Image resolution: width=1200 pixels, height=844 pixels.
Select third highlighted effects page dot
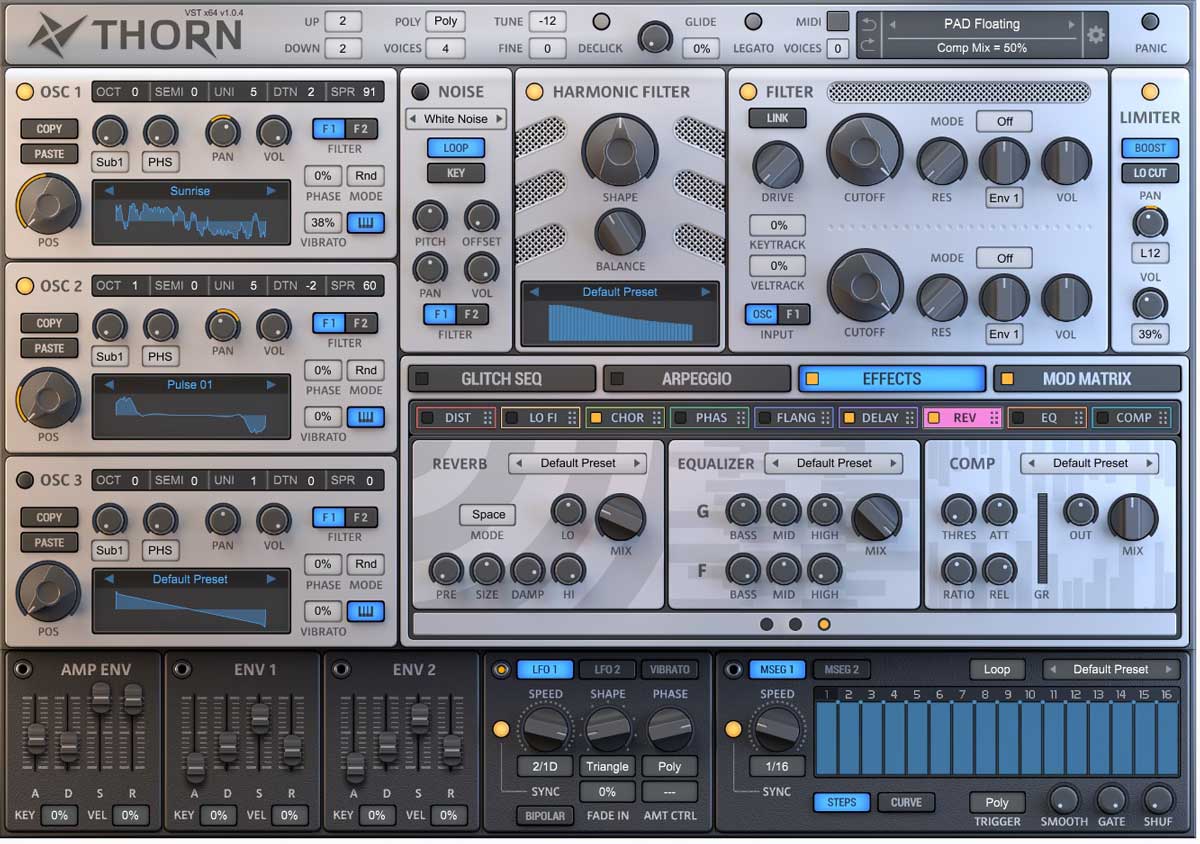coord(824,624)
